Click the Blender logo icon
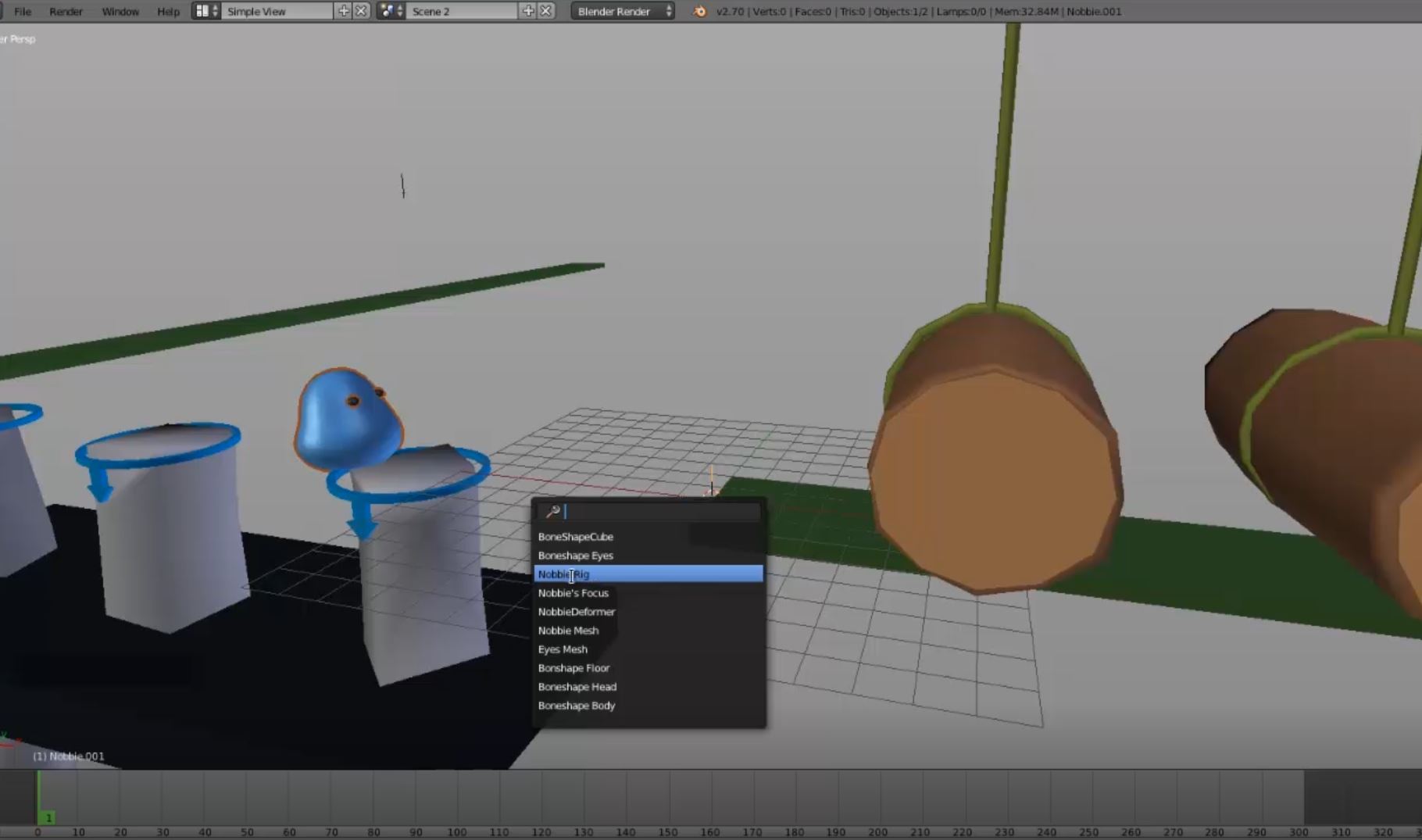This screenshot has height=840, width=1422. [699, 11]
